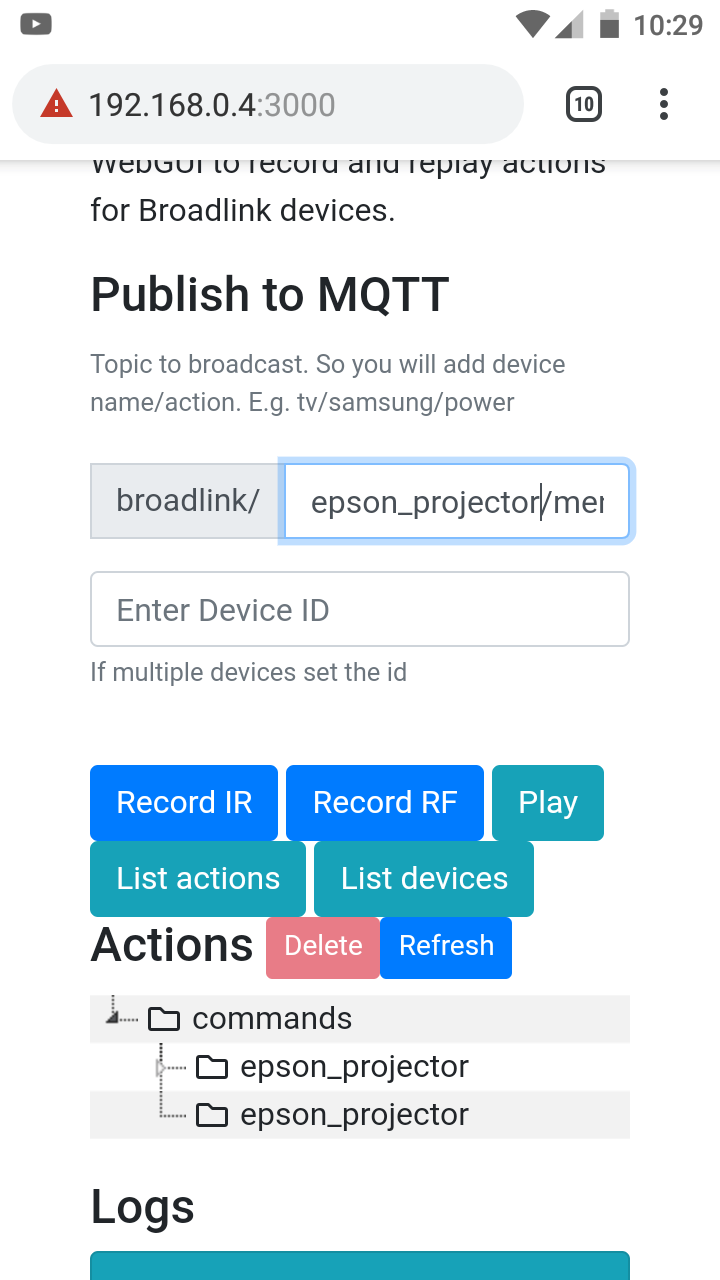The height and width of the screenshot is (1280, 720).
Task: Click the commands folder icon
Action: click(x=164, y=1019)
